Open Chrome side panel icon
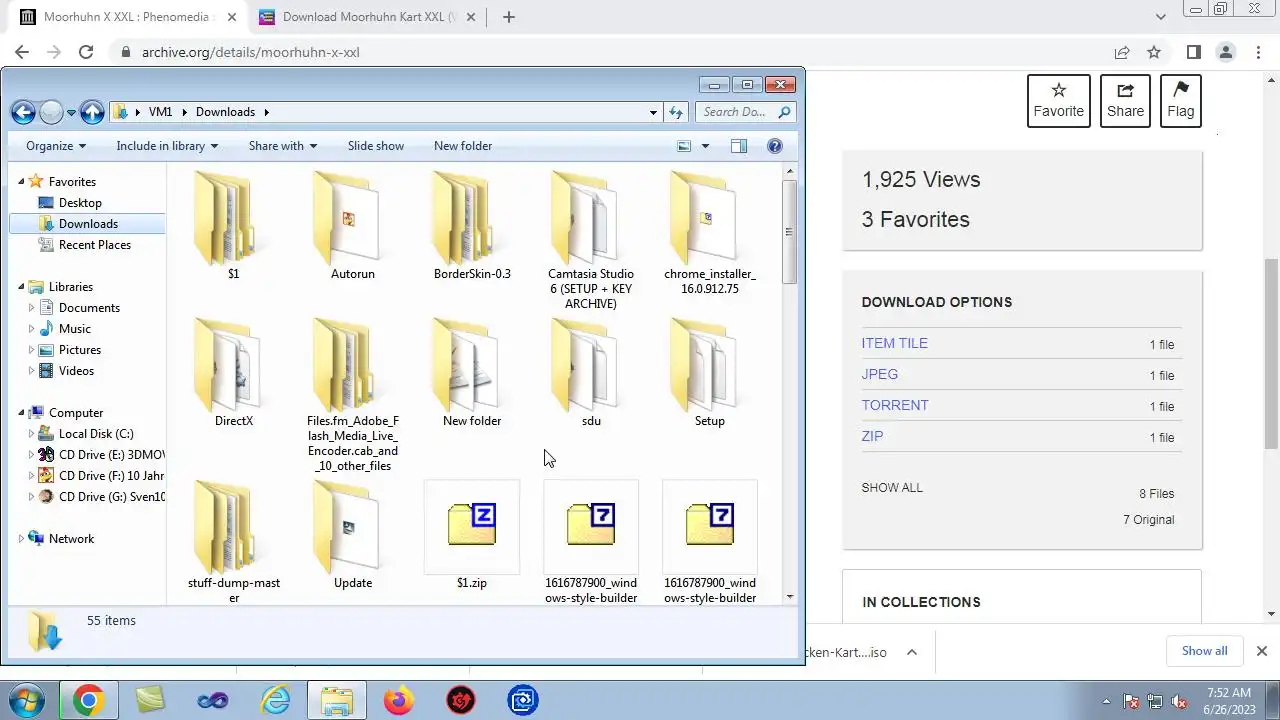Screen dimensions: 1280x720 [x=1193, y=52]
